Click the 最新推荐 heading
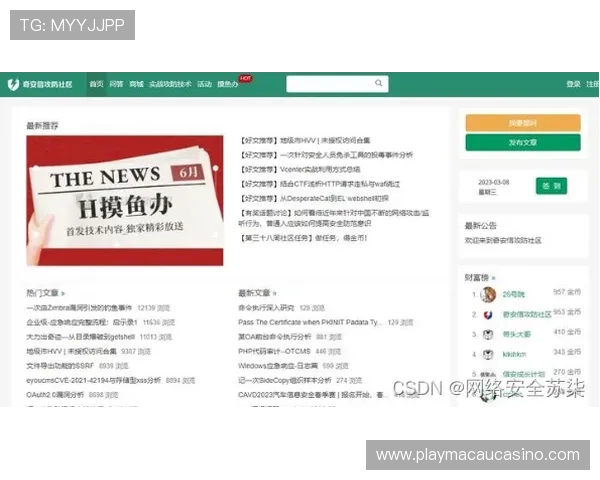 coord(42,126)
